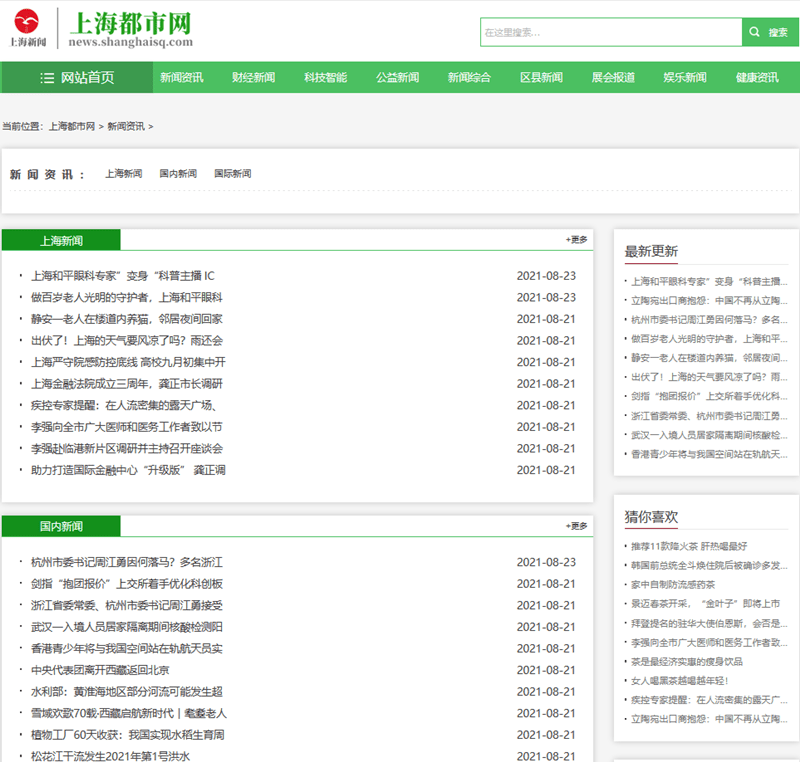
Task: Open 推荐11款降火茶 in 猜你喜欢
Action: pyautogui.click(x=688, y=546)
